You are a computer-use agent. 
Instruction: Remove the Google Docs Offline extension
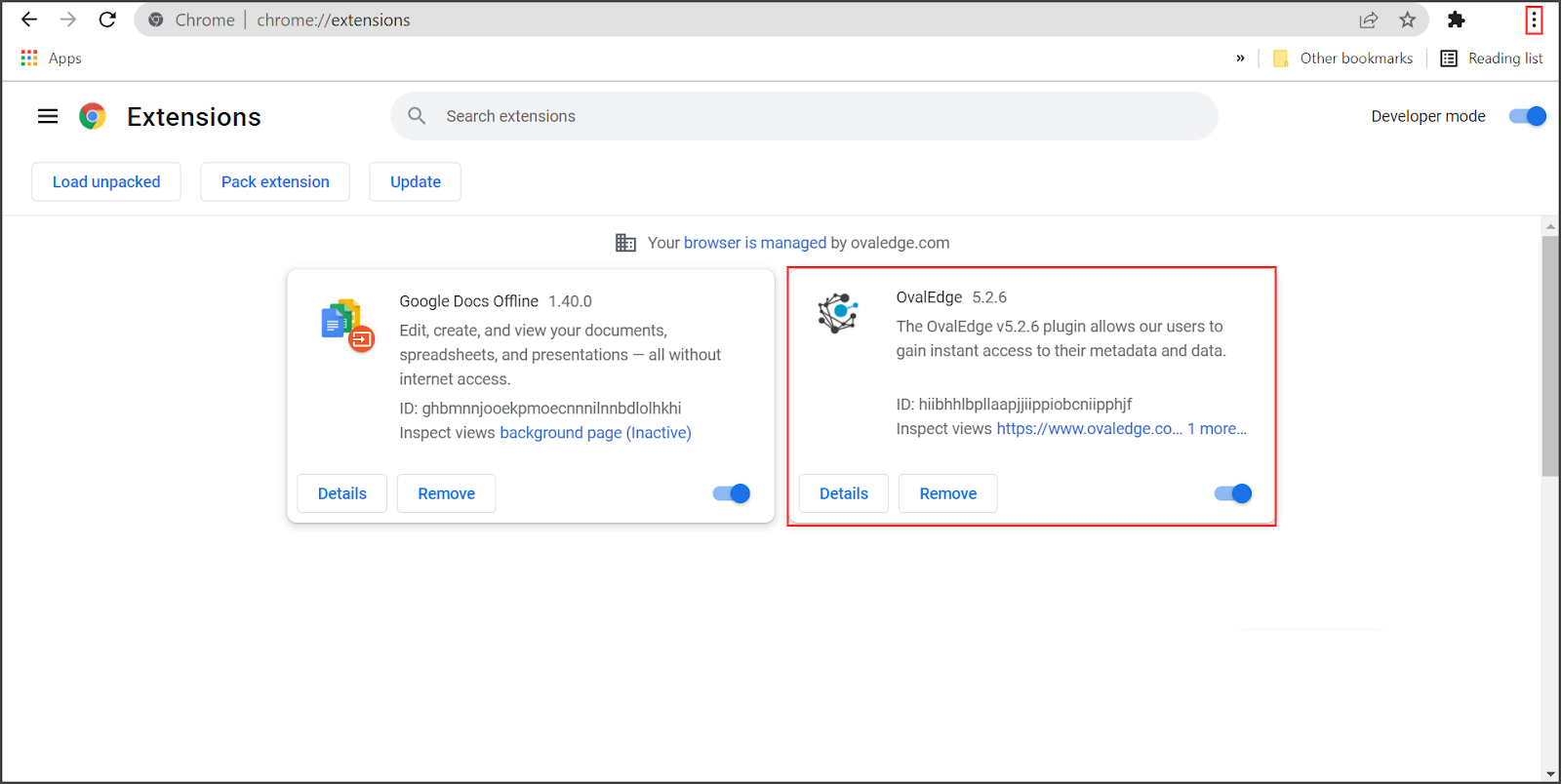[447, 493]
